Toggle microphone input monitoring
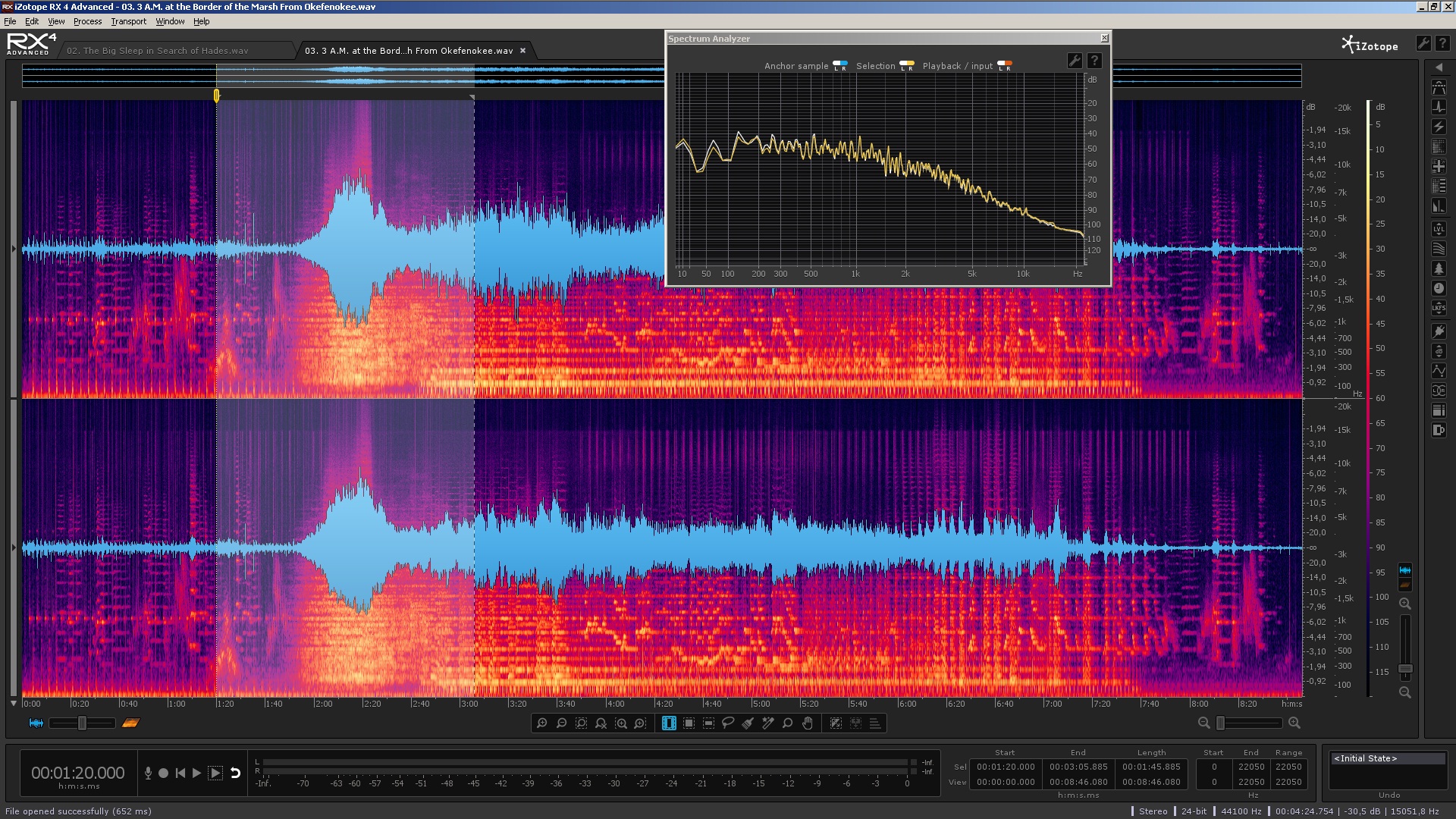 point(148,773)
